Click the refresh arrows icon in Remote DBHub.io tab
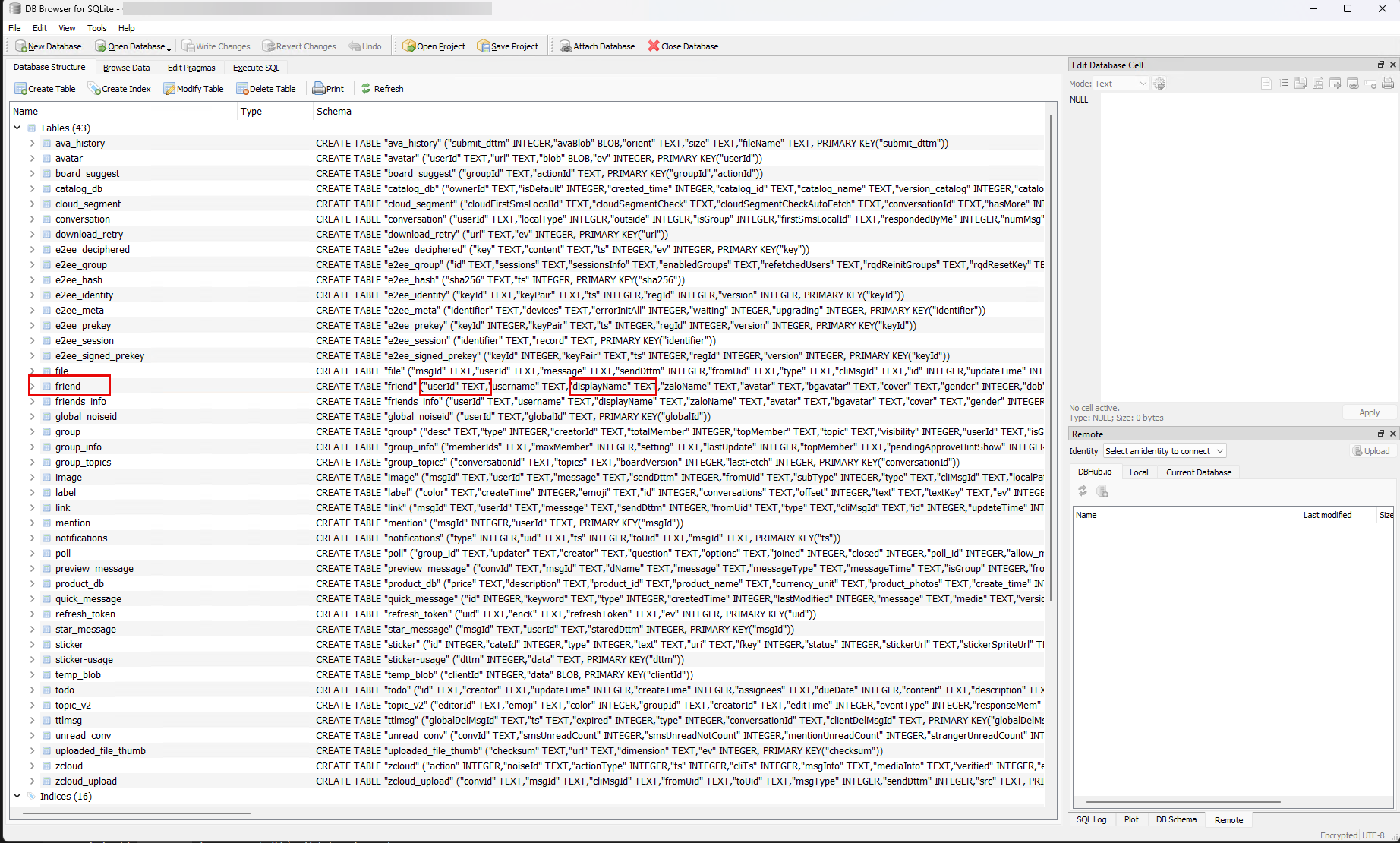The image size is (1400, 843). point(1083,491)
